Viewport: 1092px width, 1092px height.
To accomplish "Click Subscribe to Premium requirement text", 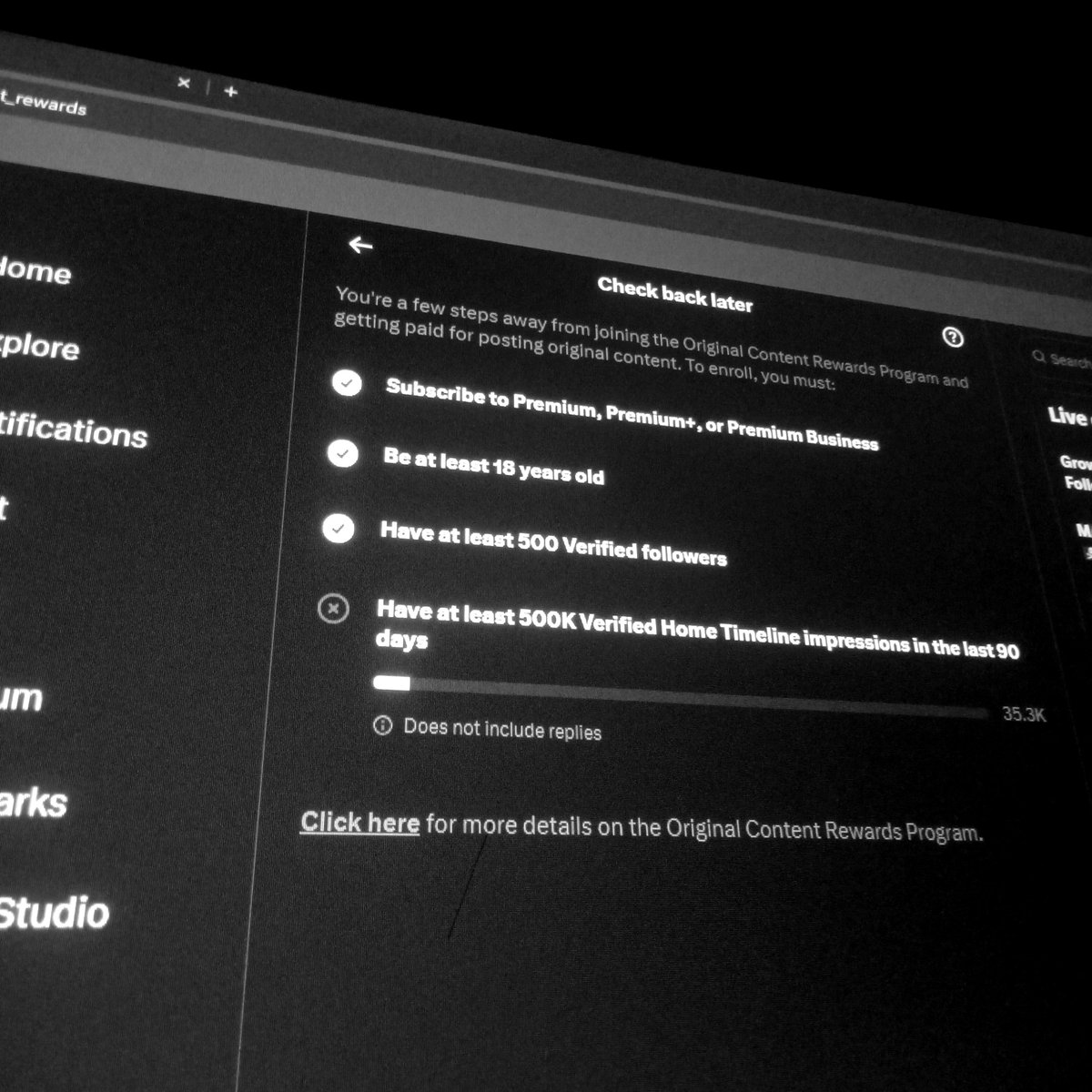I will point(632,416).
